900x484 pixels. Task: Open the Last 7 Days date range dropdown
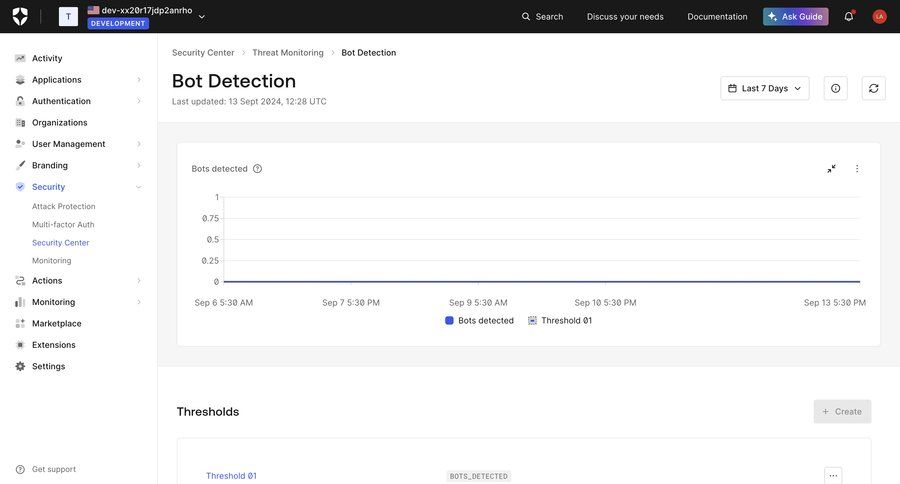[765, 88]
